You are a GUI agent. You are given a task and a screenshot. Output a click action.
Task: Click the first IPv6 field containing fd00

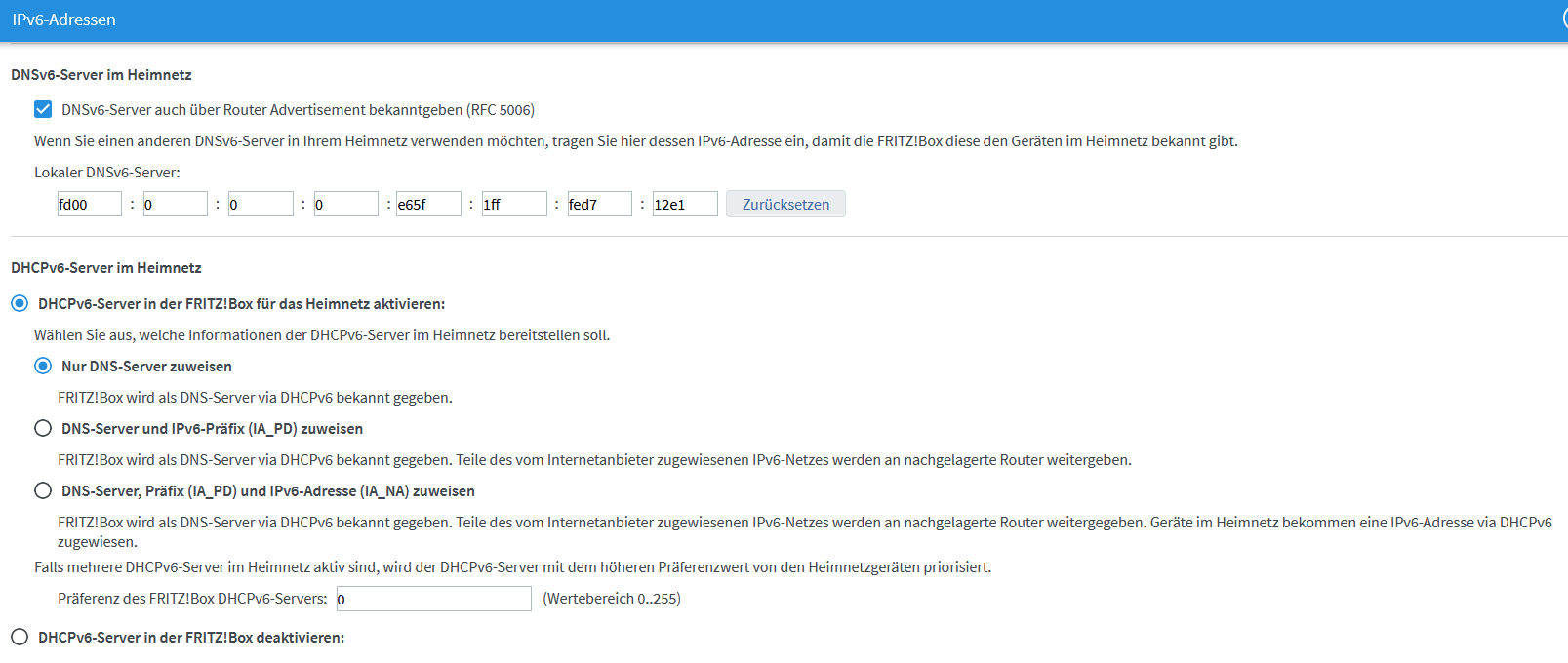90,204
